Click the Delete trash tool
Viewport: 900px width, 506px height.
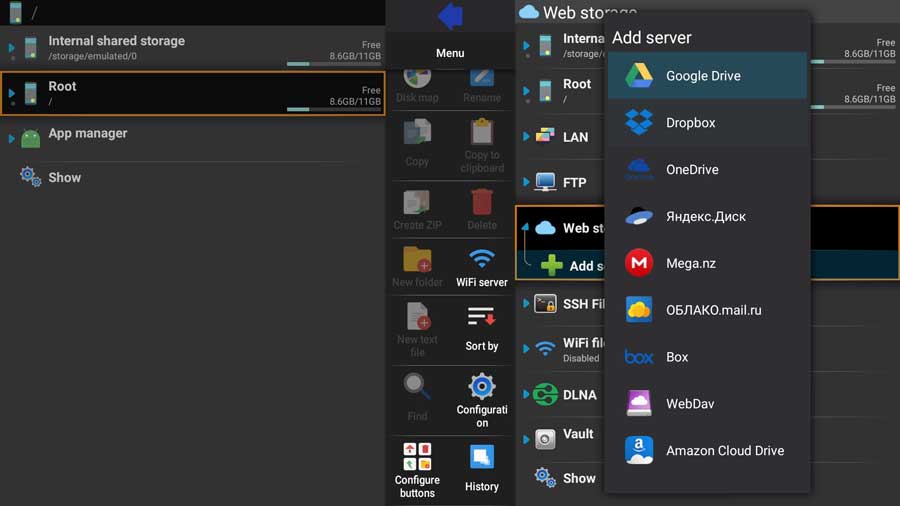click(482, 210)
